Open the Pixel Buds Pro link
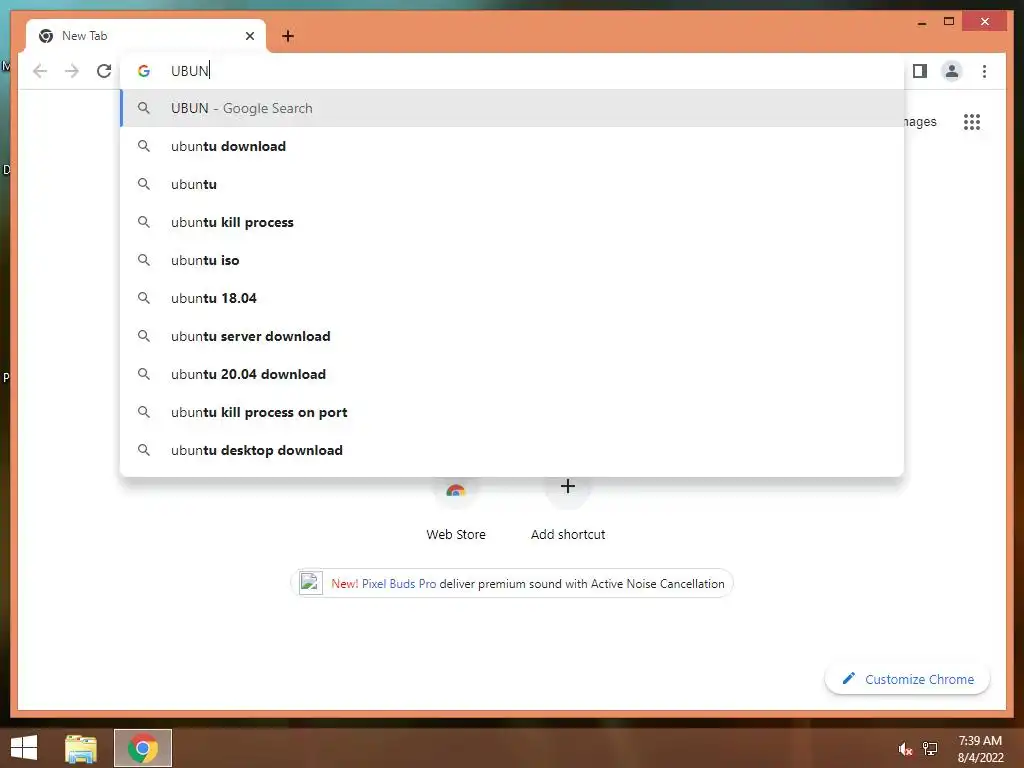1024x768 pixels. tap(399, 584)
